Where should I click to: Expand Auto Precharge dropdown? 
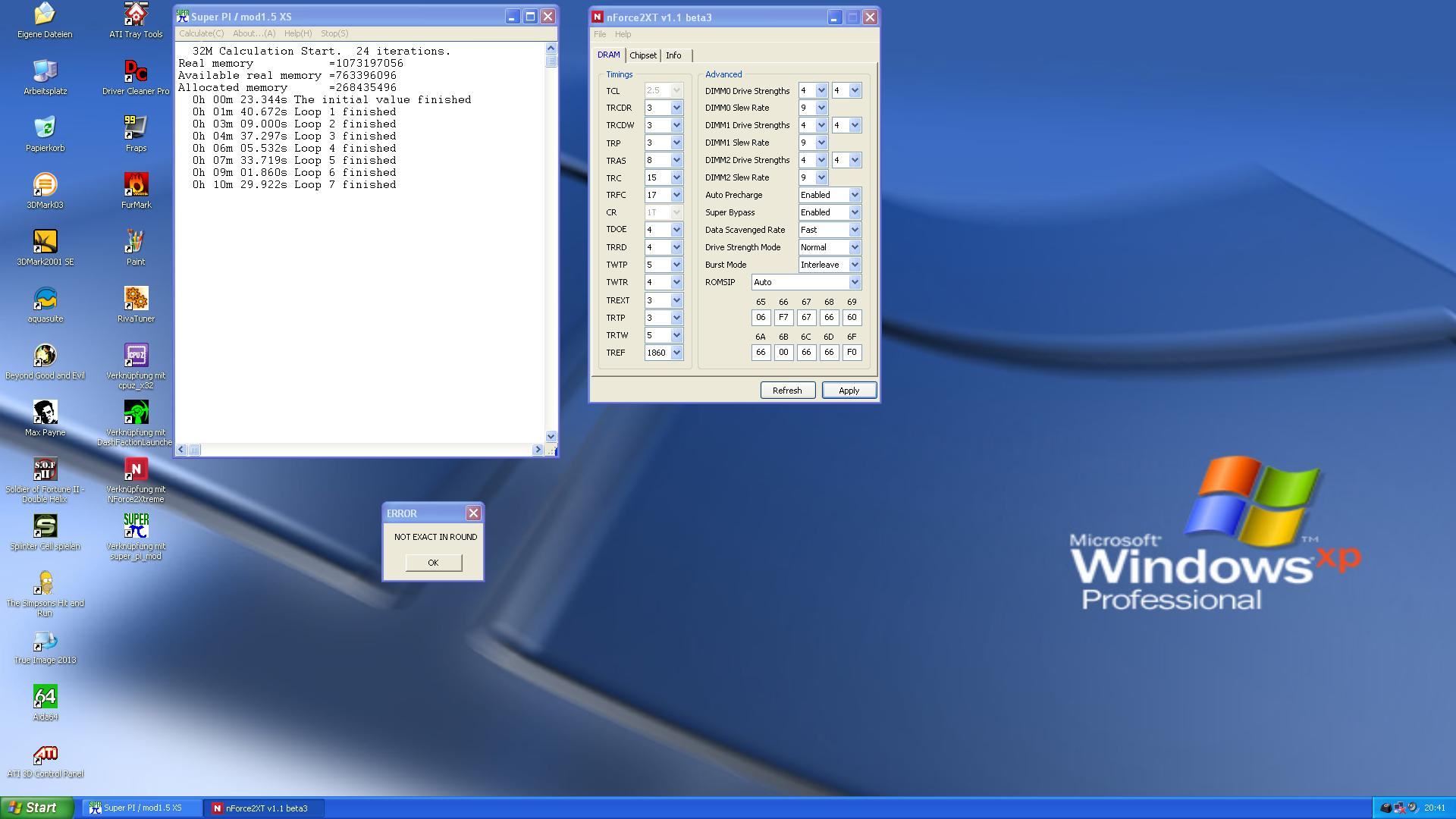(x=855, y=195)
